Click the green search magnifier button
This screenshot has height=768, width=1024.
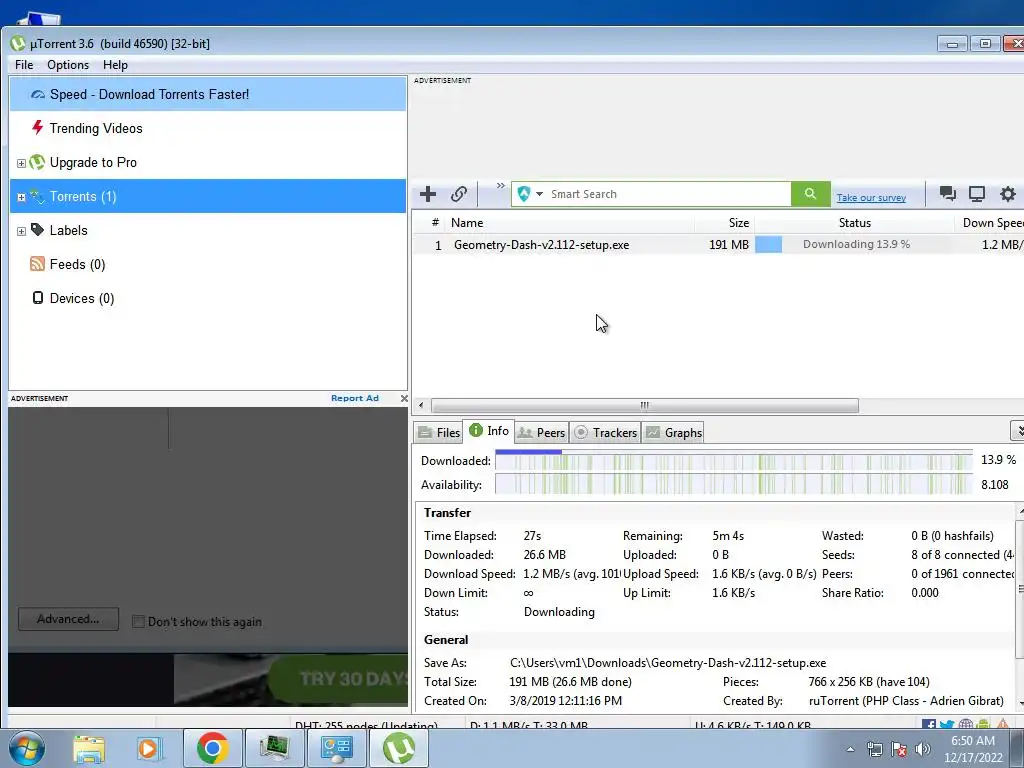[810, 194]
